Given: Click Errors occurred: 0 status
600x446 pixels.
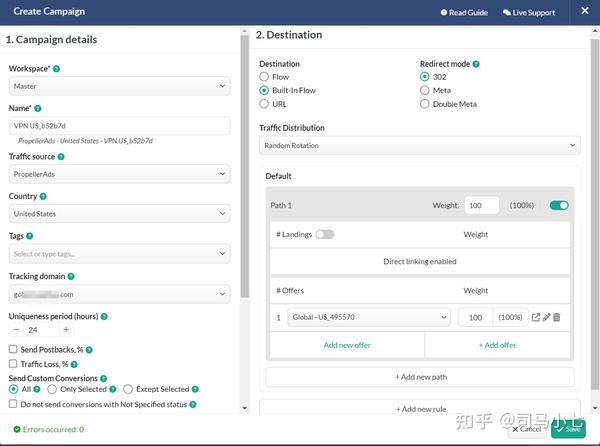Looking at the screenshot, I should [49, 430].
